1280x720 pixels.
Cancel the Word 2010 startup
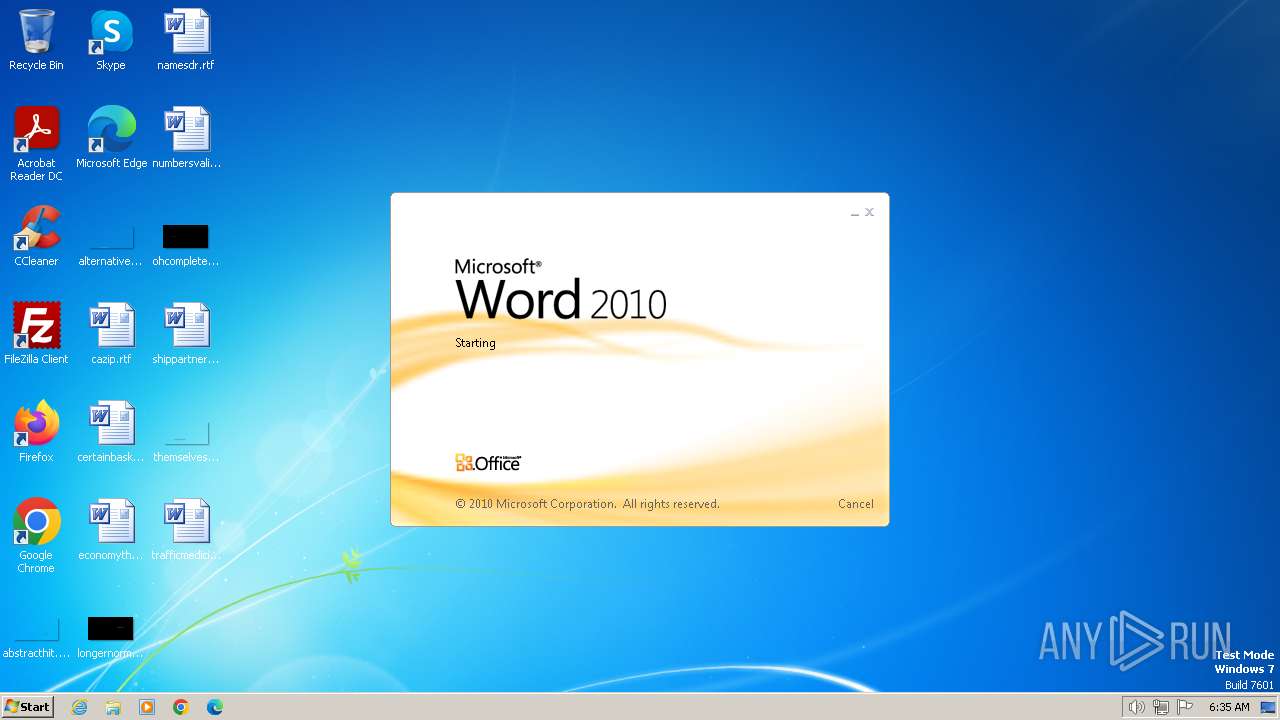click(x=856, y=504)
